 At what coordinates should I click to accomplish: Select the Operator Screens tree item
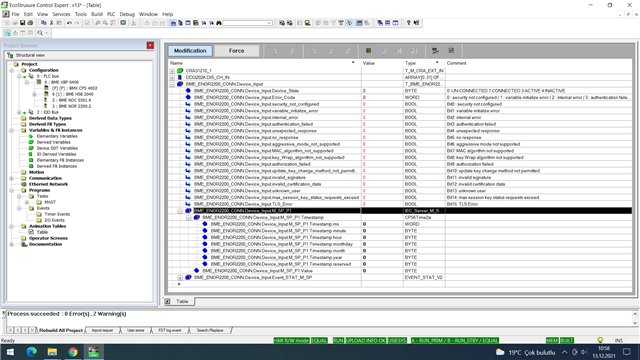48,238
